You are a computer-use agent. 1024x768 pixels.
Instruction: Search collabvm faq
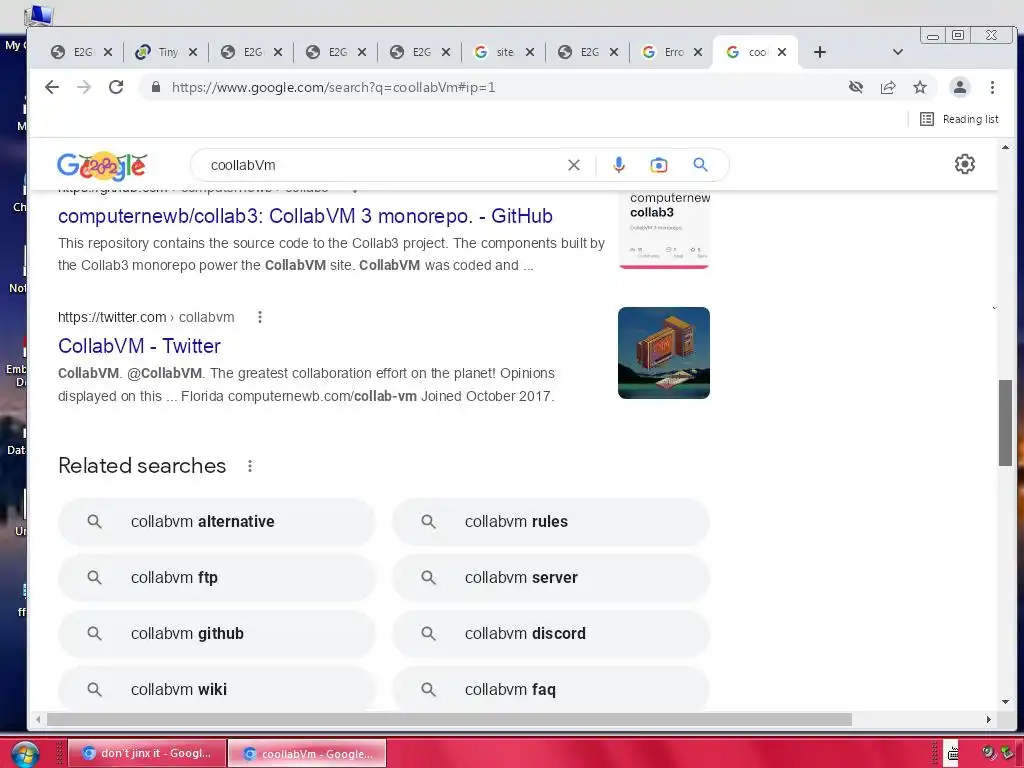(551, 689)
